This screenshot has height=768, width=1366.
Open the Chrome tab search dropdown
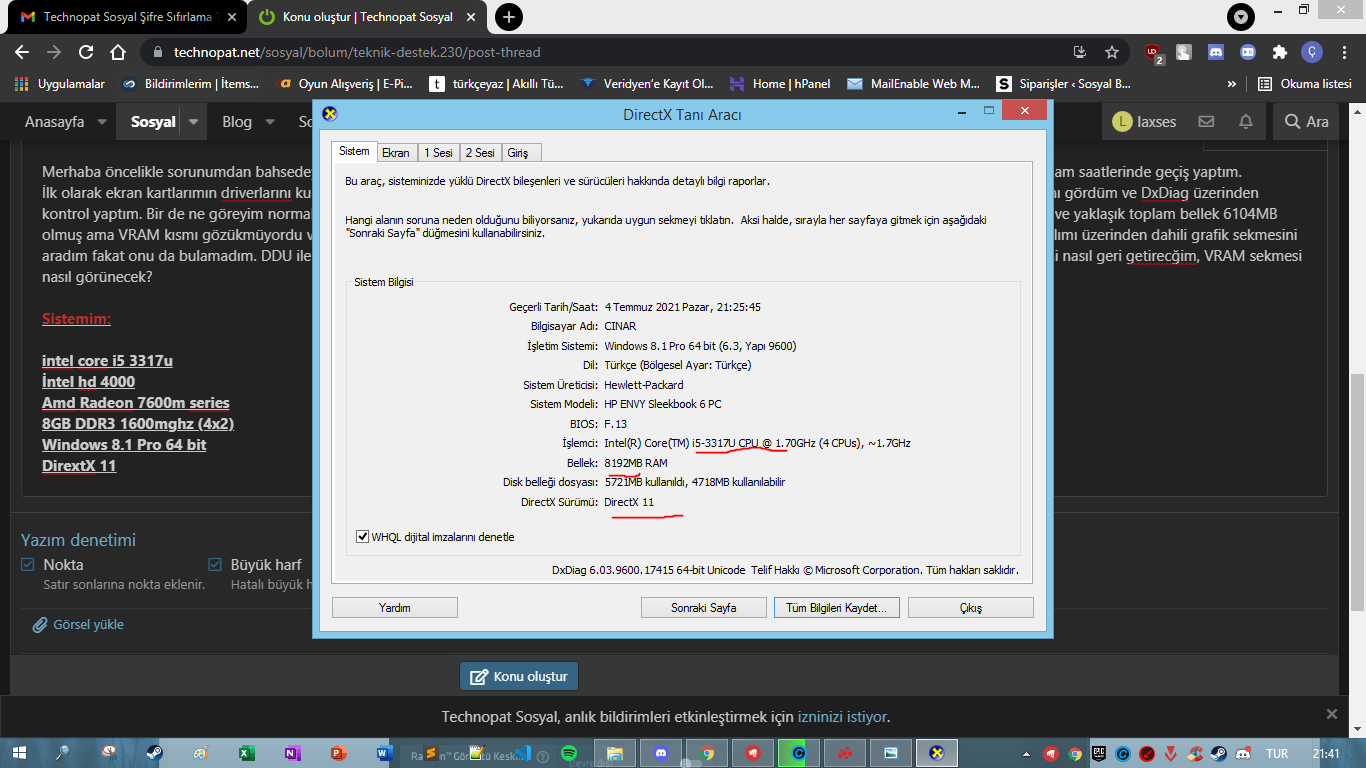point(1241,17)
